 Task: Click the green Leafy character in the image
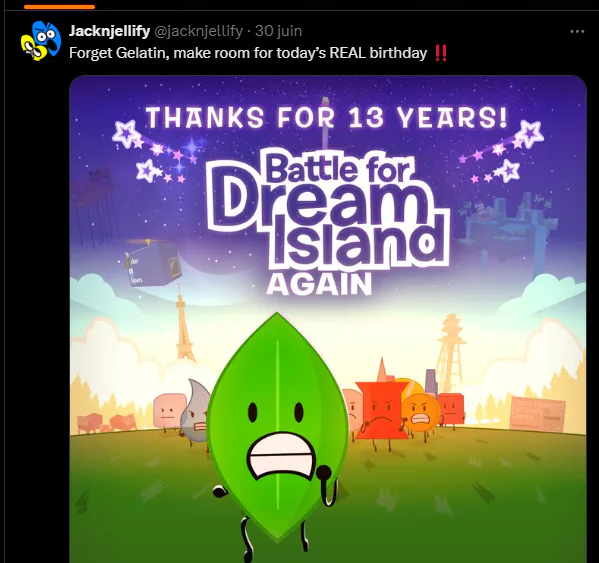[x=276, y=432]
